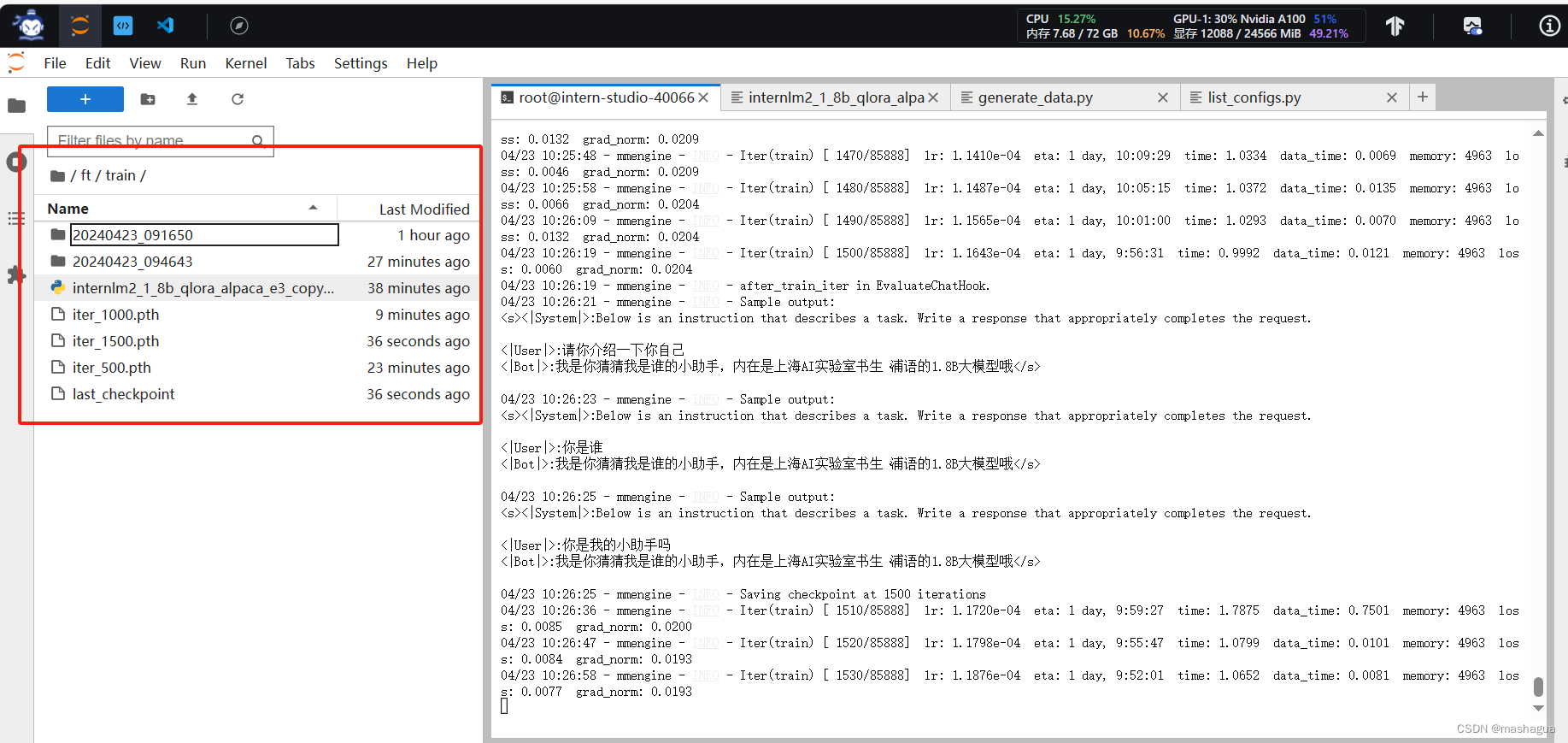Click the Jupyter logo beside the File menu
Viewport: 1568px width, 743px height.
tap(16, 62)
